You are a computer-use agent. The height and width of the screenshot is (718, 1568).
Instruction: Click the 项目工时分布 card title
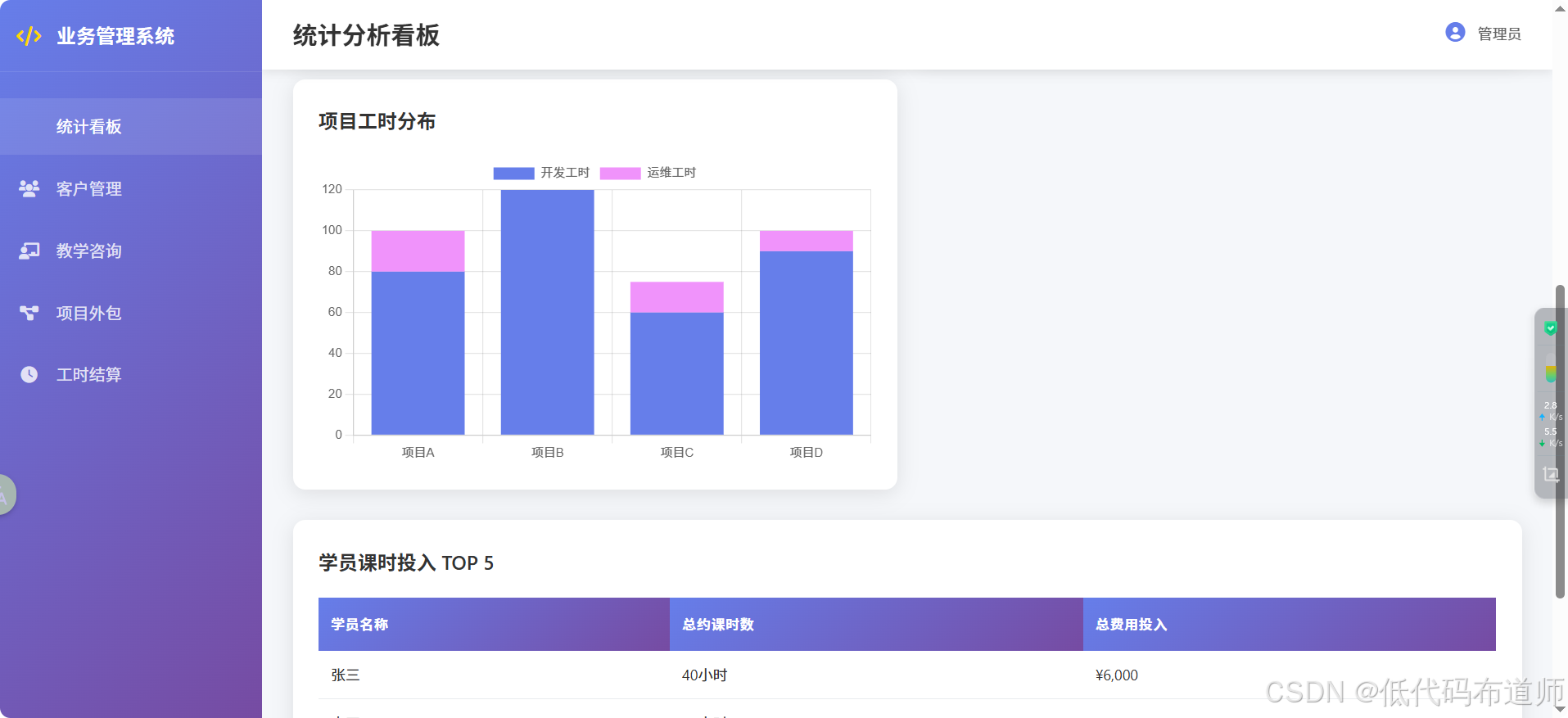pyautogui.click(x=377, y=121)
